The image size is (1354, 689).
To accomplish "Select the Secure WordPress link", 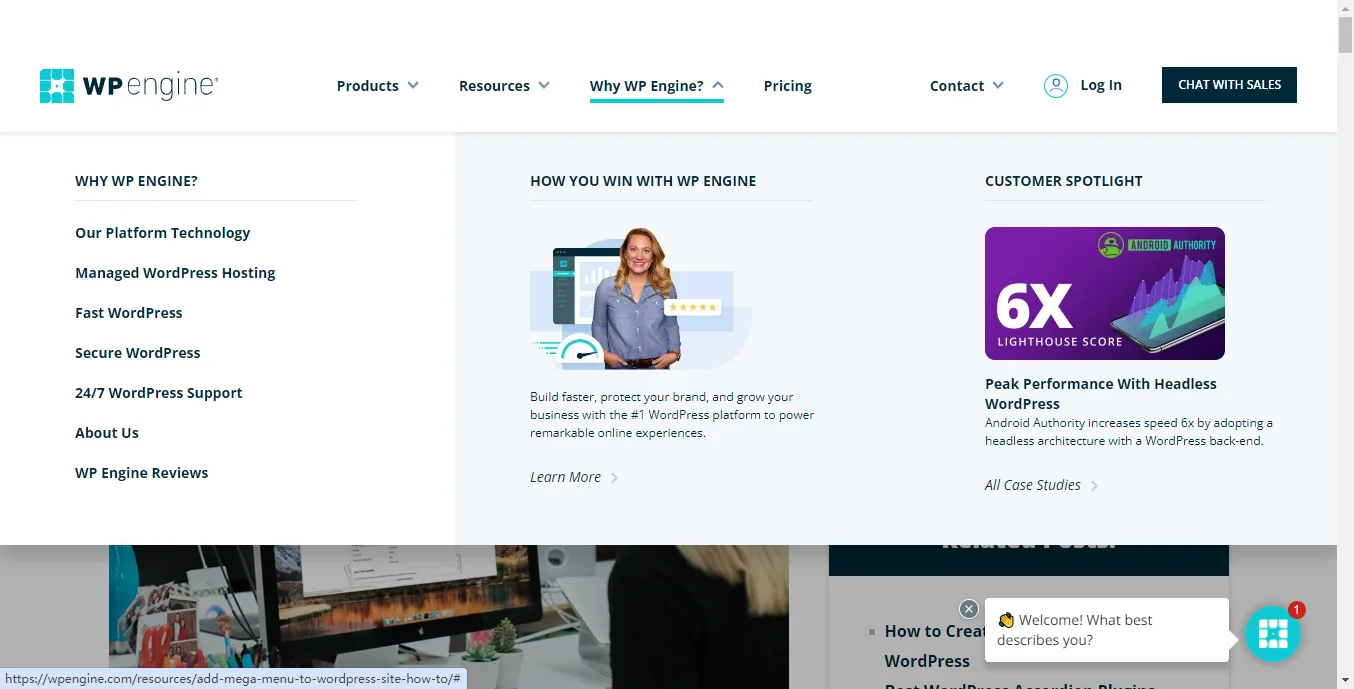I will [138, 353].
